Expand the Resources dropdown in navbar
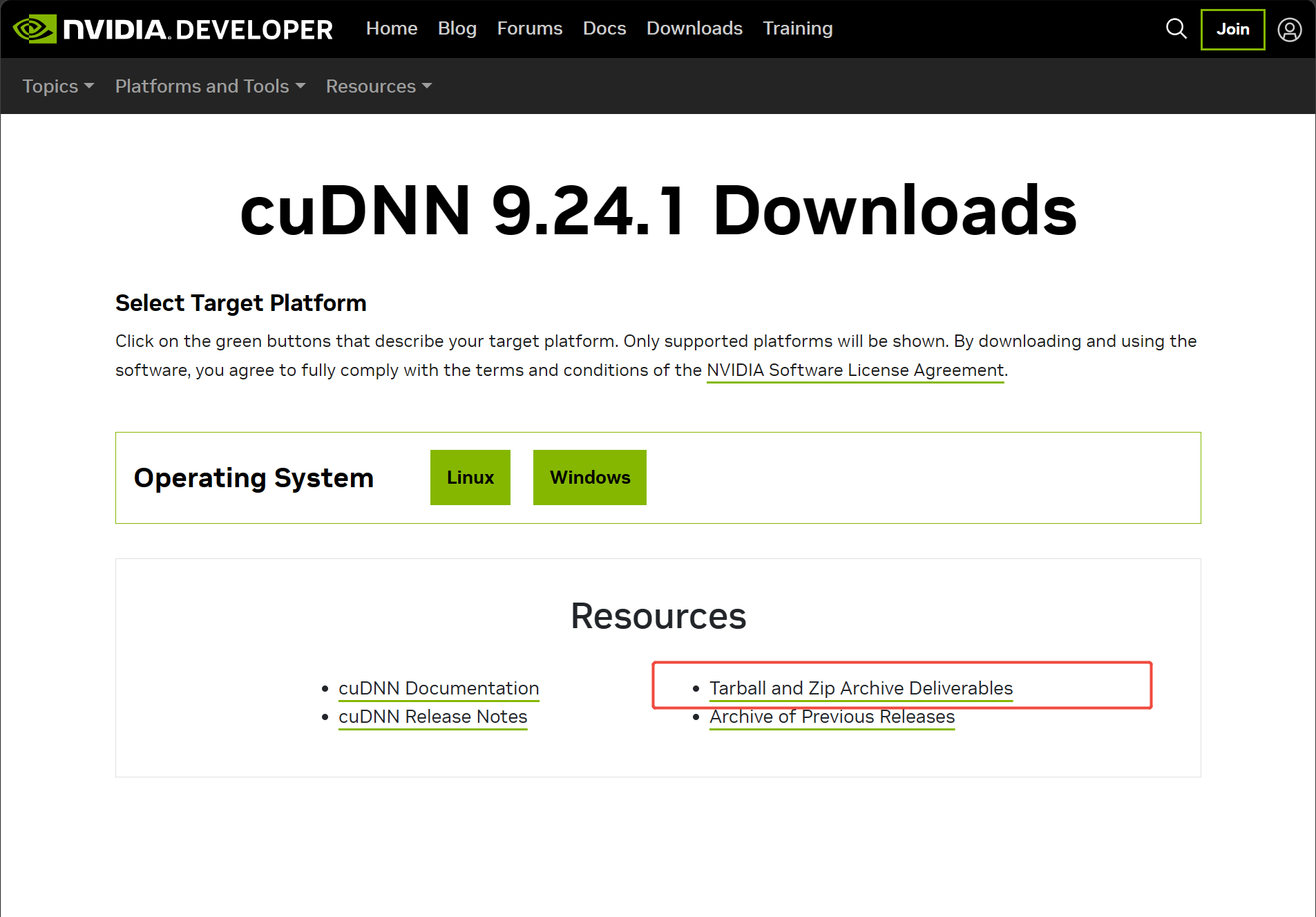The height and width of the screenshot is (917, 1316). pos(379,86)
